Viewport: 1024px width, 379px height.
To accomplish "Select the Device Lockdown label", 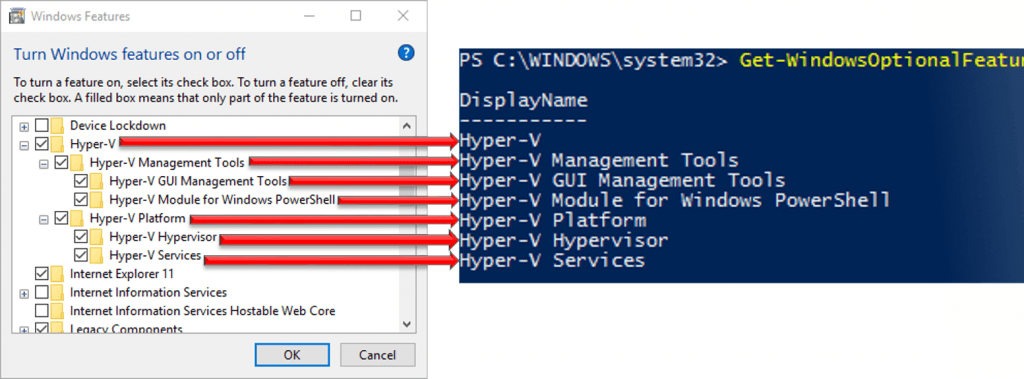I will point(118,125).
